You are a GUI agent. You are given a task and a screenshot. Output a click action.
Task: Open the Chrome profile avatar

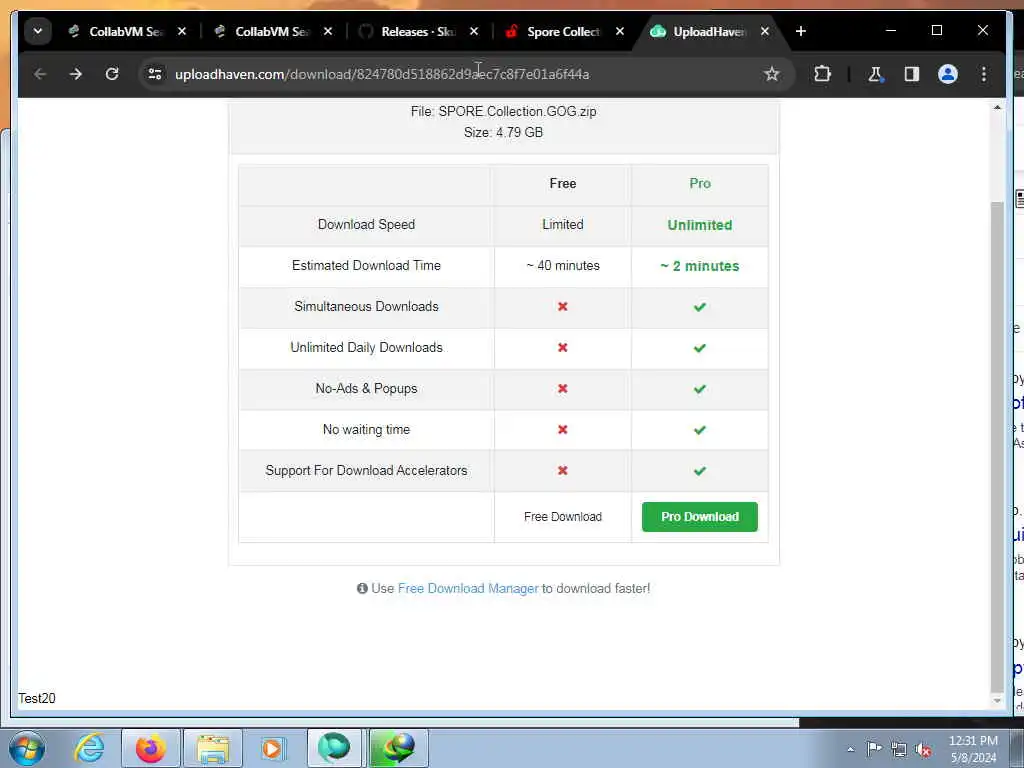click(948, 74)
